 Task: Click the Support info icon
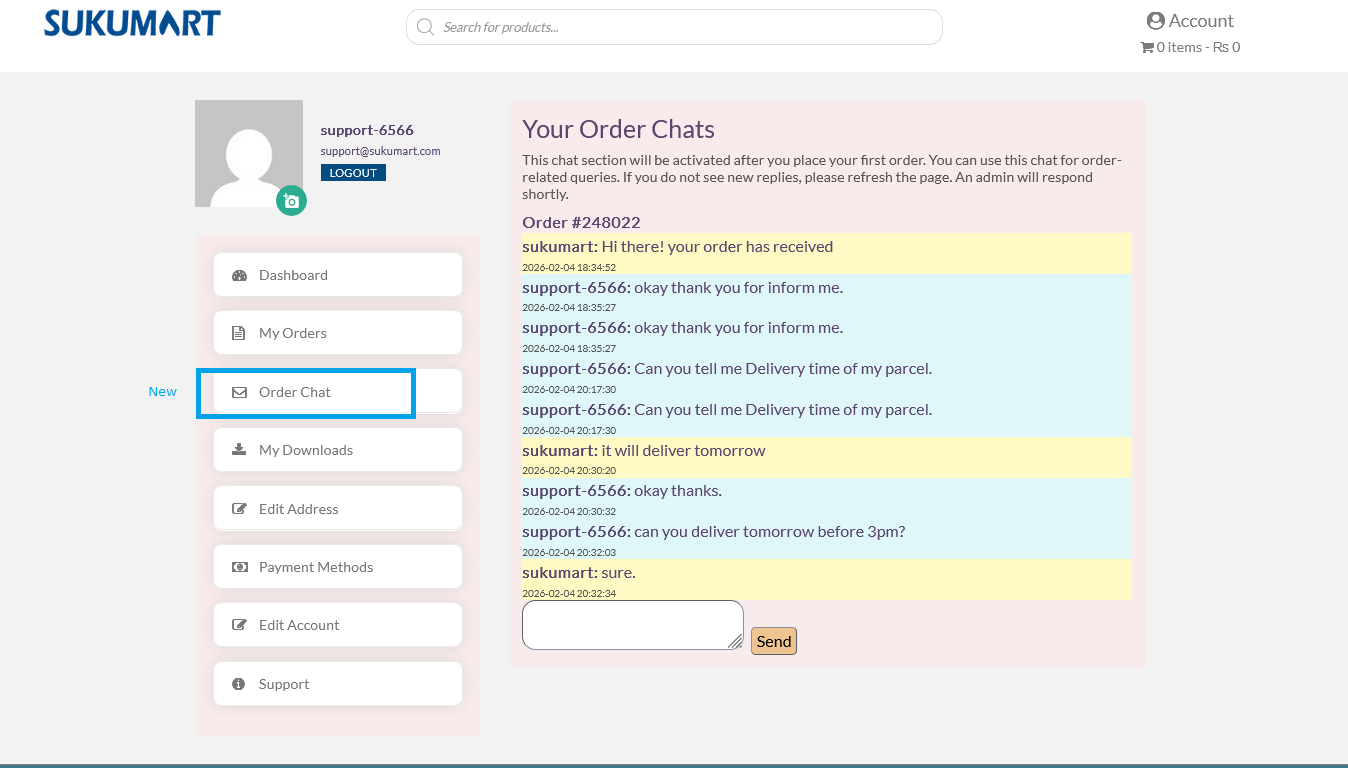(x=239, y=684)
